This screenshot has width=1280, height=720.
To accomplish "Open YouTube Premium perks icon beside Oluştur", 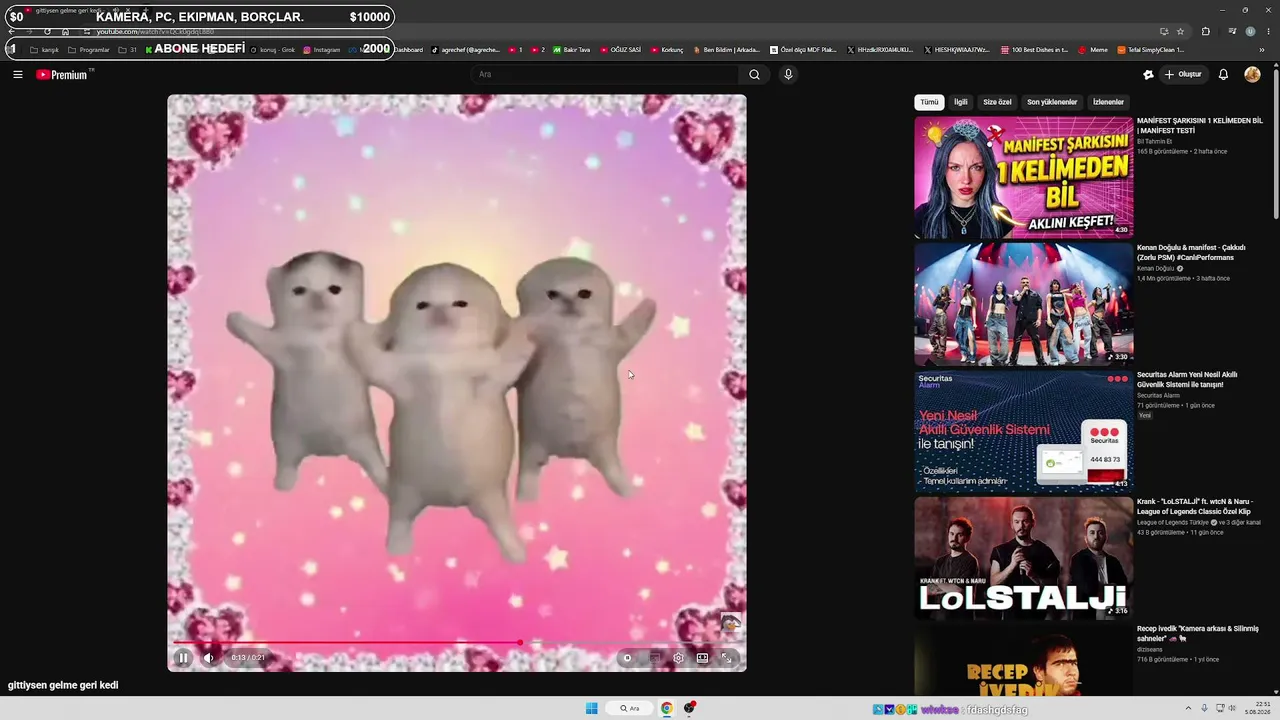I will click(x=1148, y=74).
